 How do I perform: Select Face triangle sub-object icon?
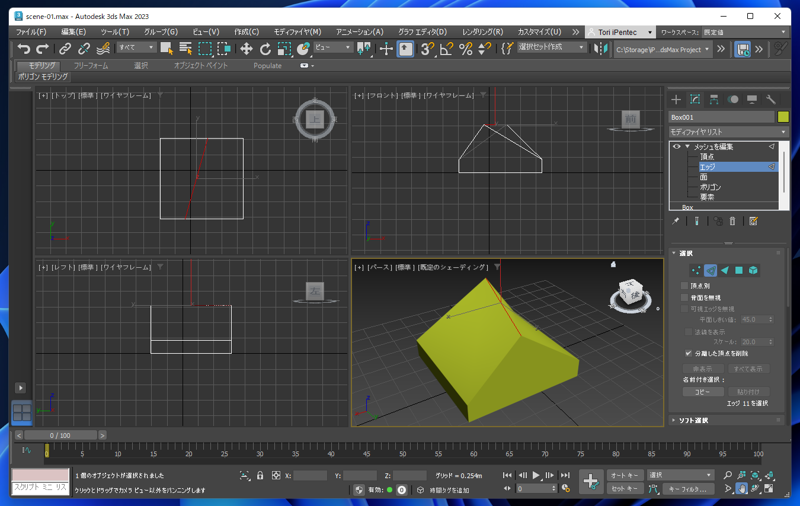coord(724,270)
